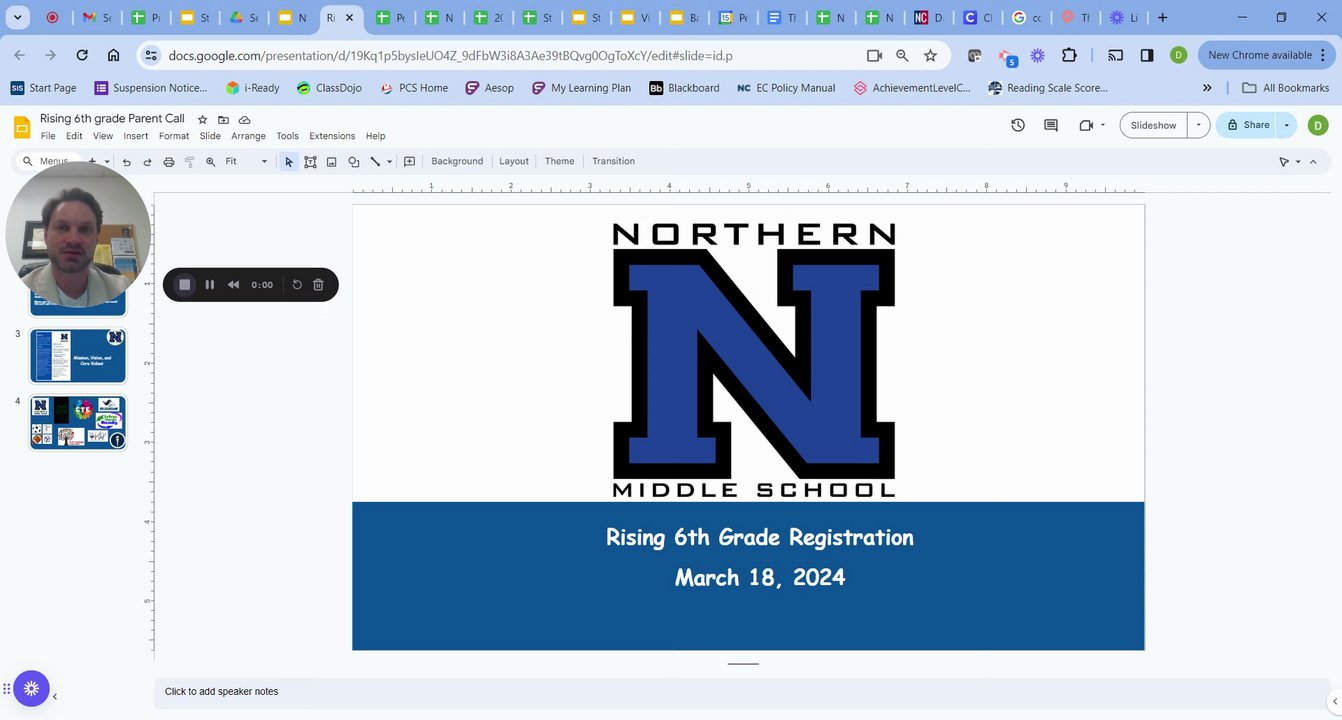Screen dimensions: 1342x720
Task: Stop the screen recording
Action: point(184,285)
